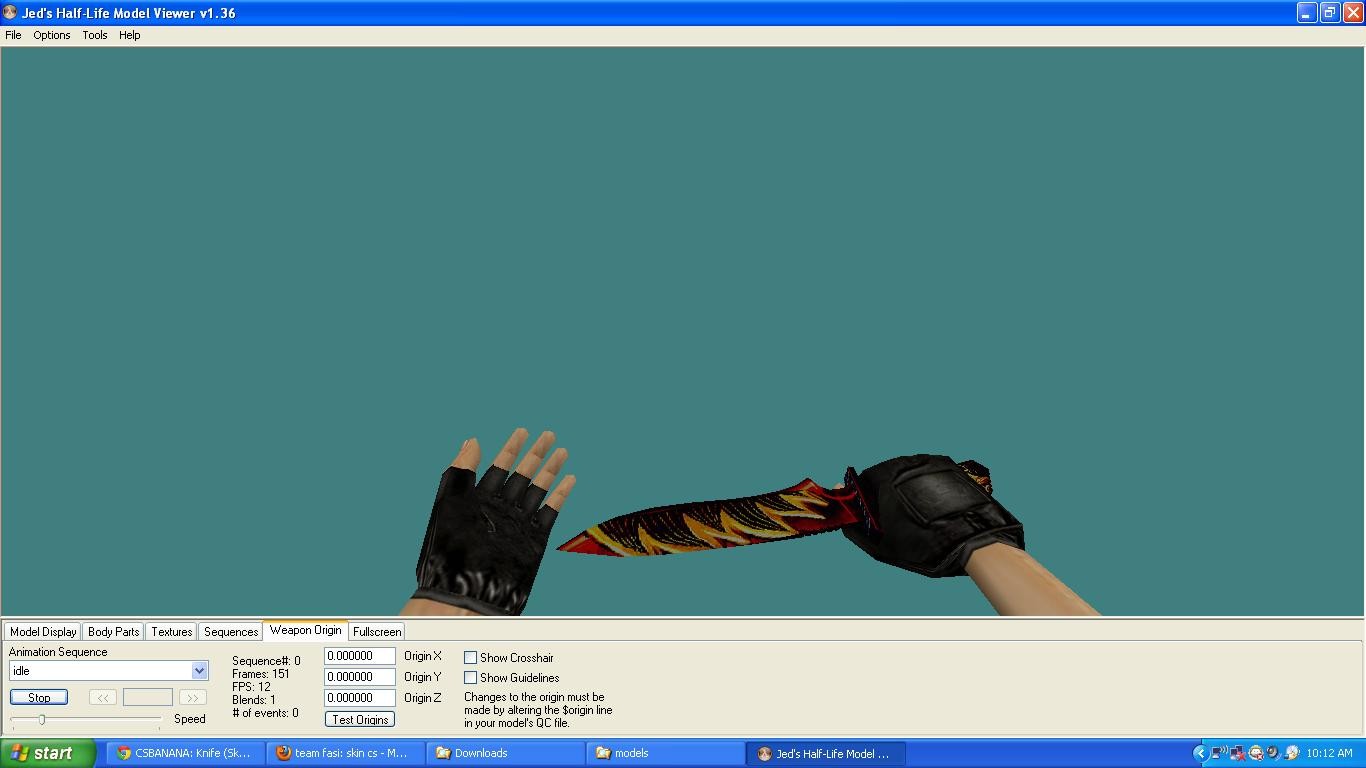This screenshot has height=768, width=1366.
Task: Switch to the CSBANANA Knife Chrome window
Action: click(x=187, y=753)
